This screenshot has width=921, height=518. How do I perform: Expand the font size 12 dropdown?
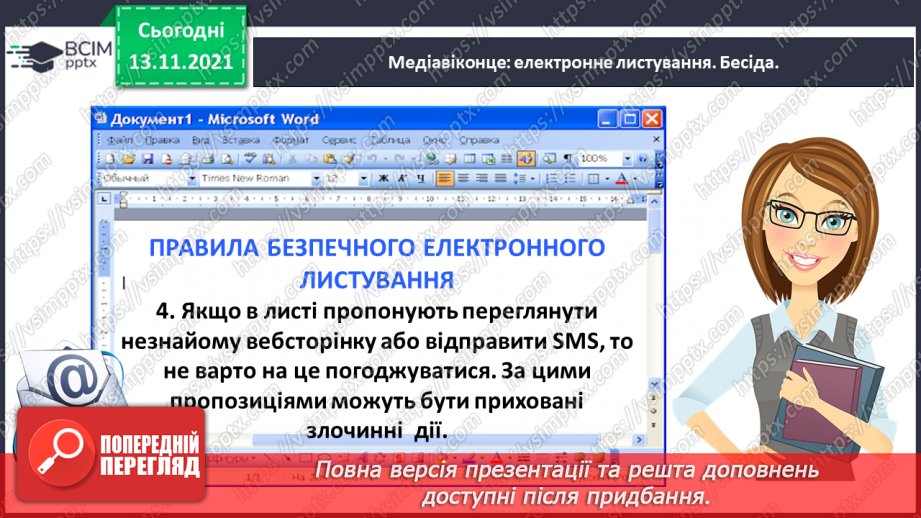pyautogui.click(x=364, y=179)
